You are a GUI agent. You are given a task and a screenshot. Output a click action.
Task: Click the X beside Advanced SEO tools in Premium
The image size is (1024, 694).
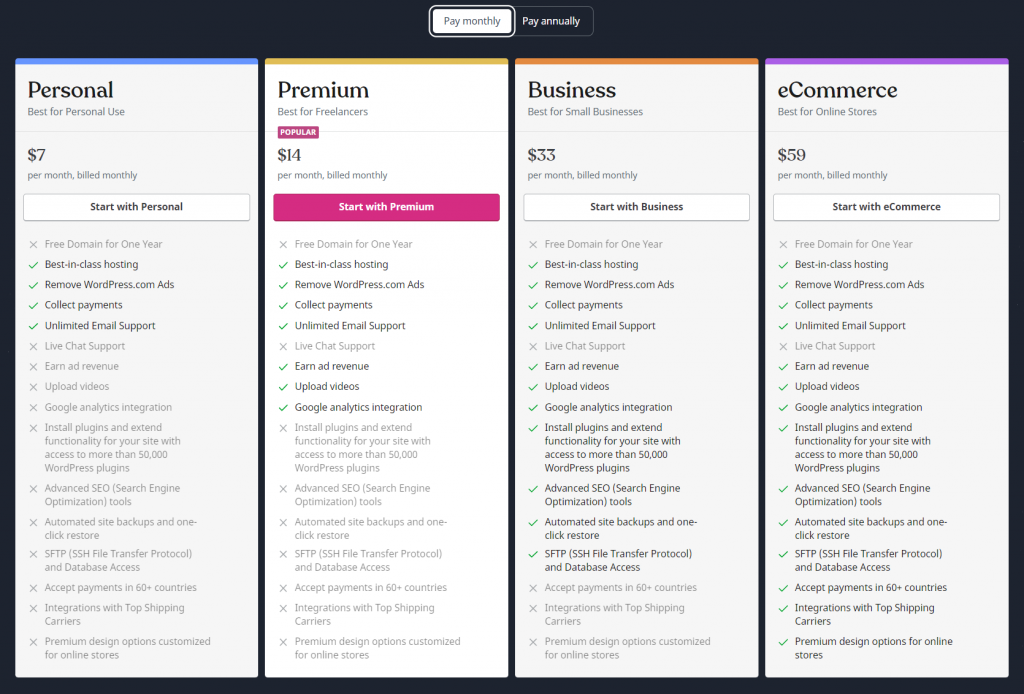coord(282,488)
